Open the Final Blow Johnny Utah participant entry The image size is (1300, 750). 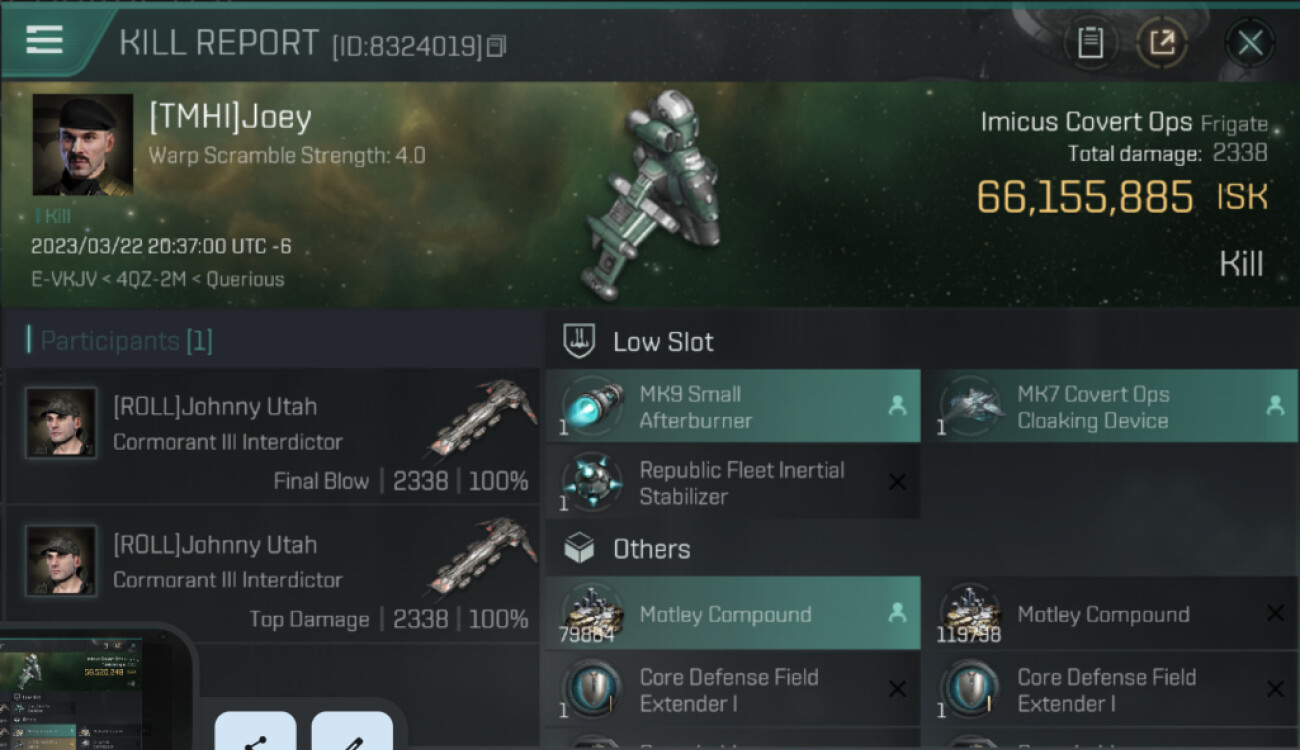[x=272, y=436]
